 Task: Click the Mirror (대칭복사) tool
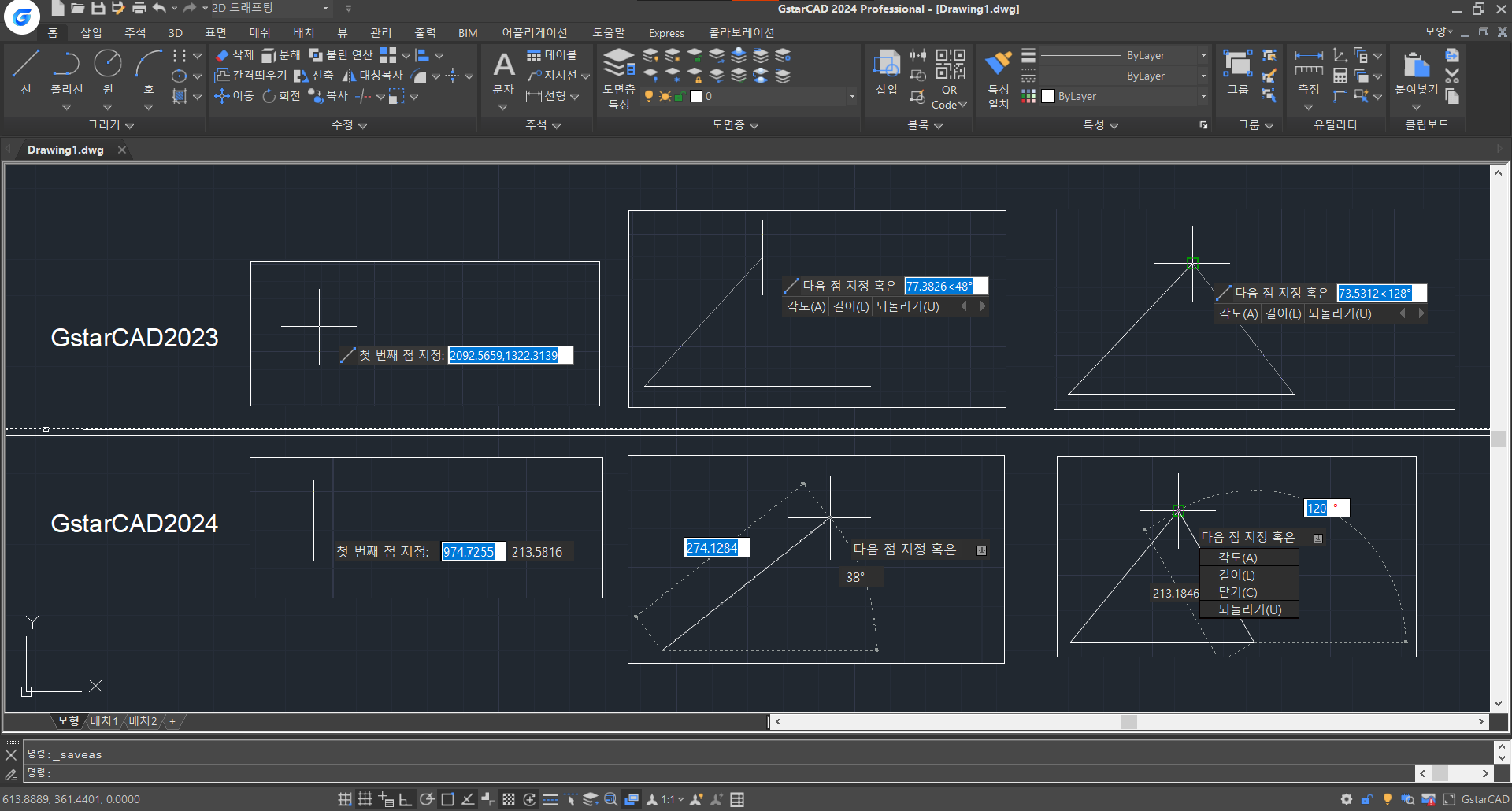pyautogui.click(x=372, y=75)
